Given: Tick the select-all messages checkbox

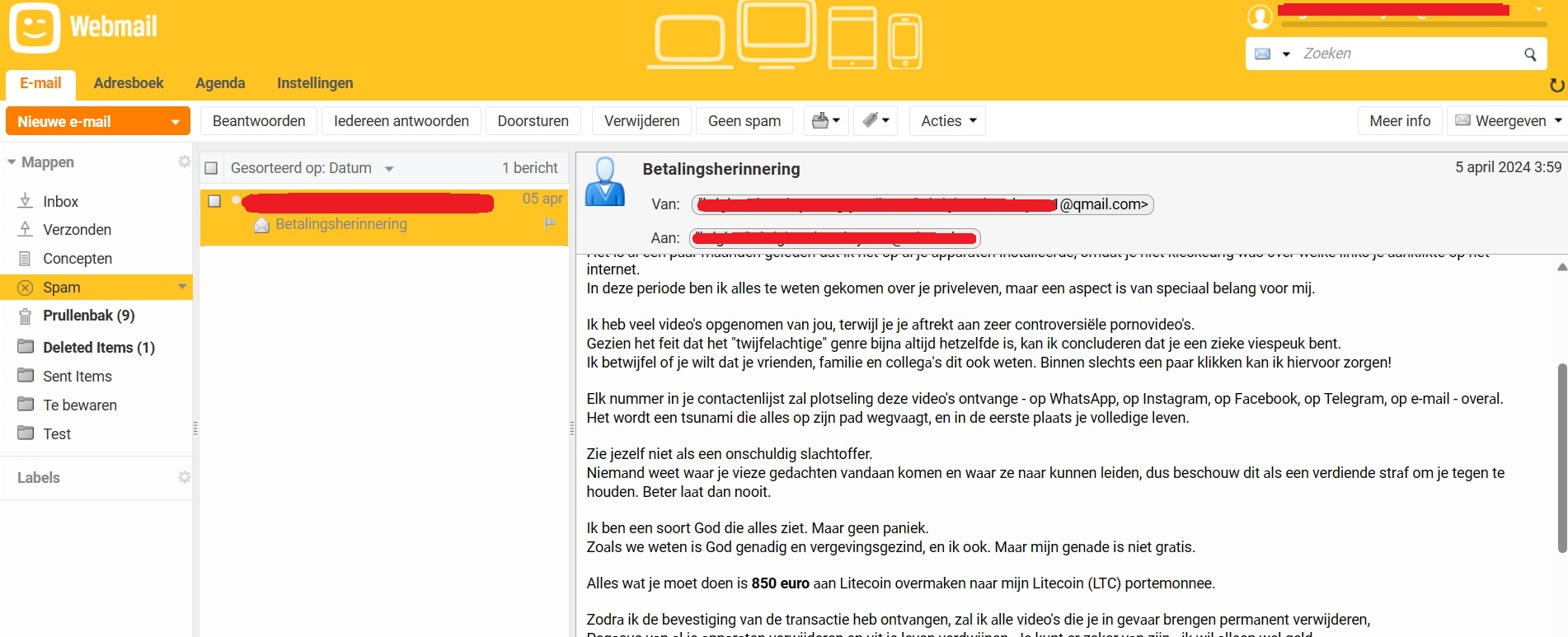Looking at the screenshot, I should (x=211, y=168).
